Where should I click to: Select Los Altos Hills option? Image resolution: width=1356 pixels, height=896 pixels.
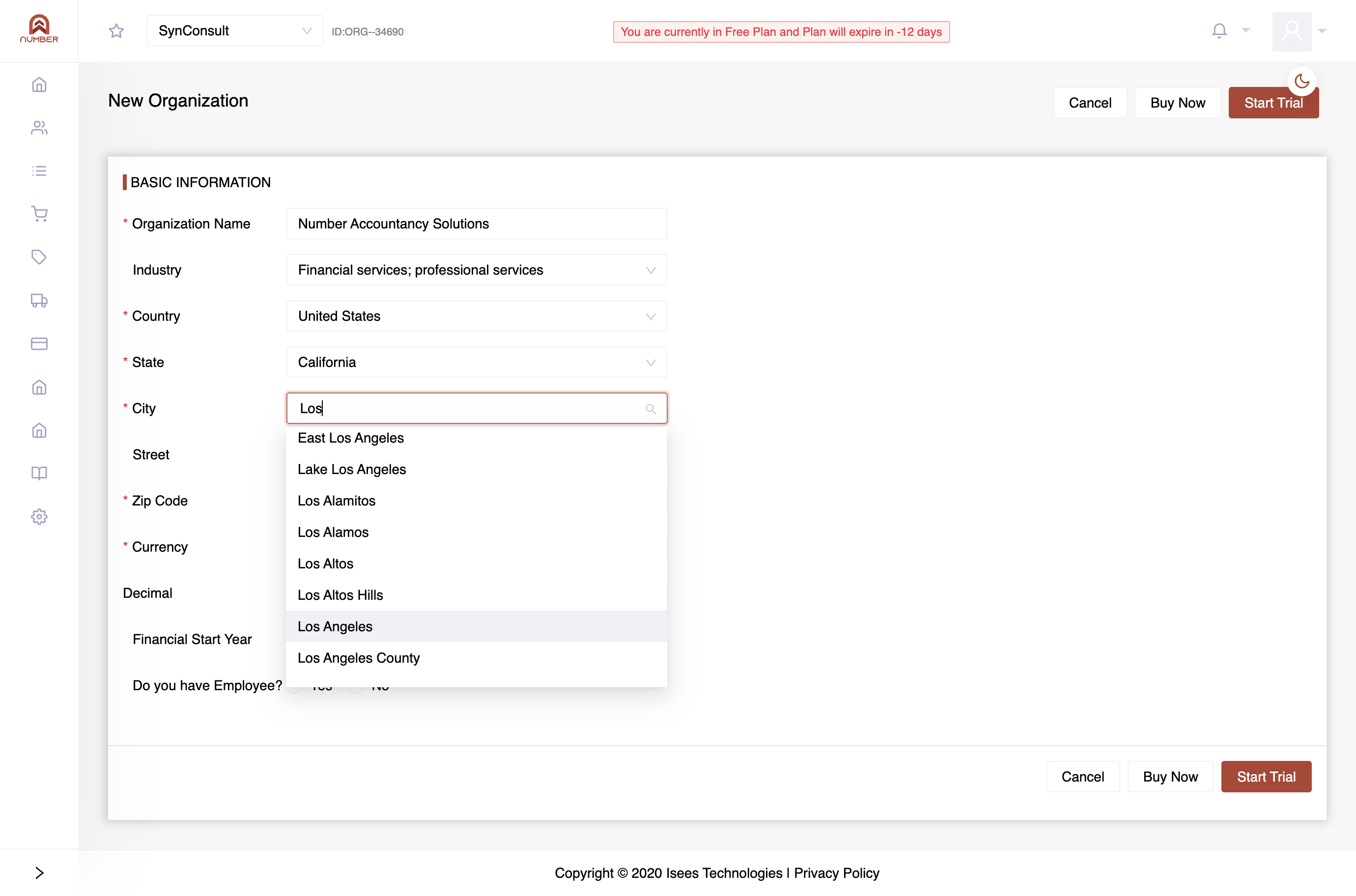[x=477, y=595]
